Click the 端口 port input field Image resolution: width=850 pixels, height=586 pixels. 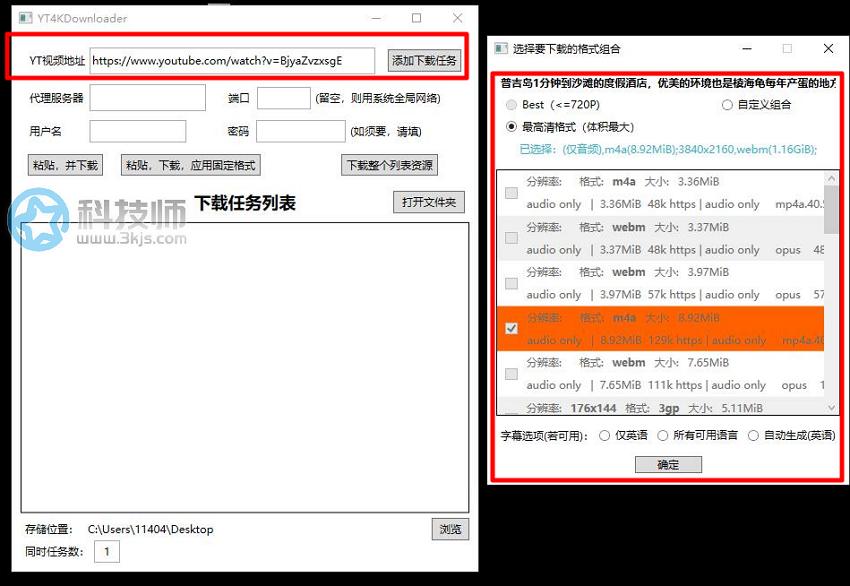click(x=284, y=98)
